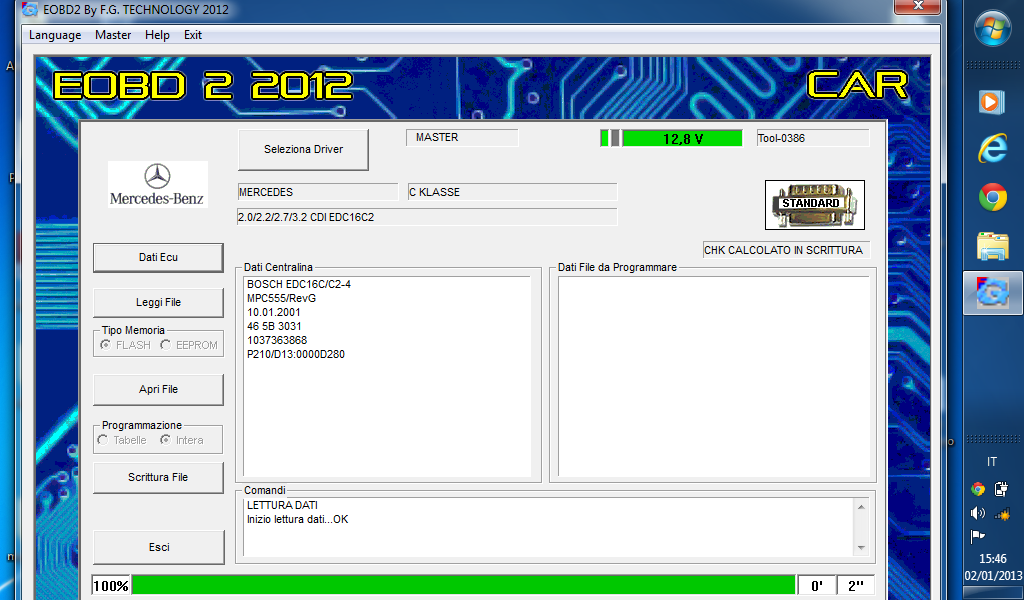
Task: Open the Help menu
Action: click(x=157, y=35)
